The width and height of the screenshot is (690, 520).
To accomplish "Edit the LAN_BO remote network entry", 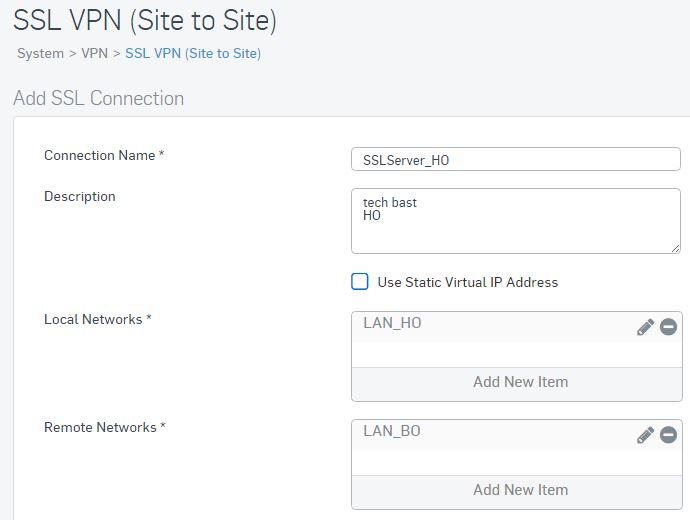I will point(645,435).
